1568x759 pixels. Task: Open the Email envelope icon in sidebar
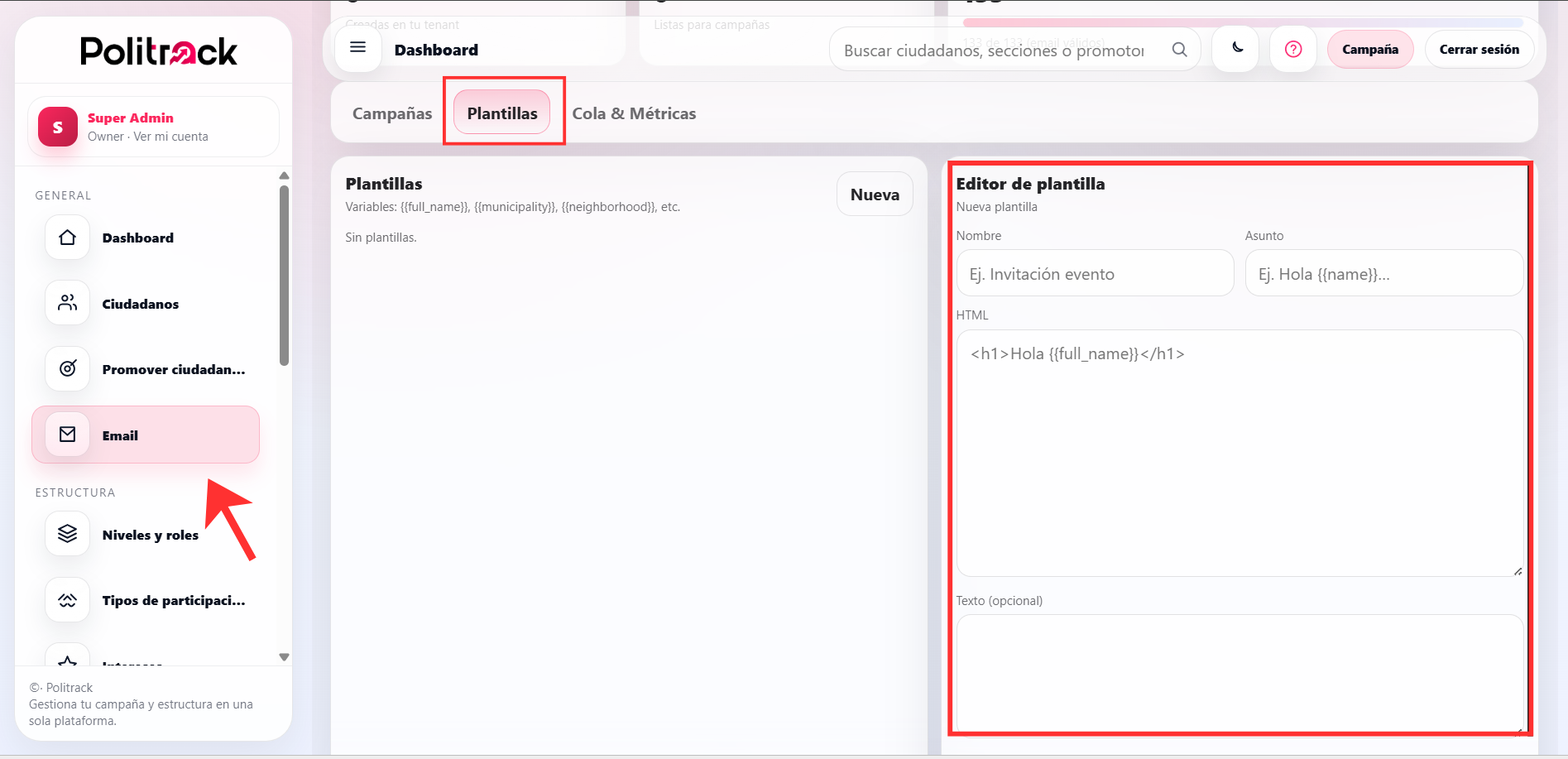click(66, 434)
